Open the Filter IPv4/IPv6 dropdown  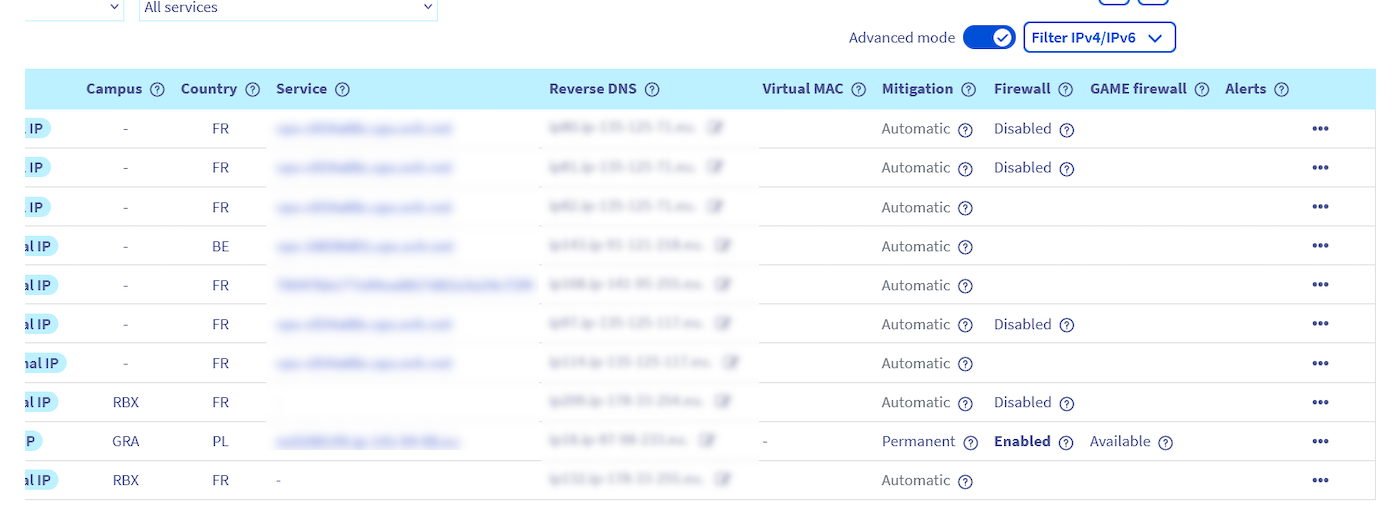[x=1099, y=38]
